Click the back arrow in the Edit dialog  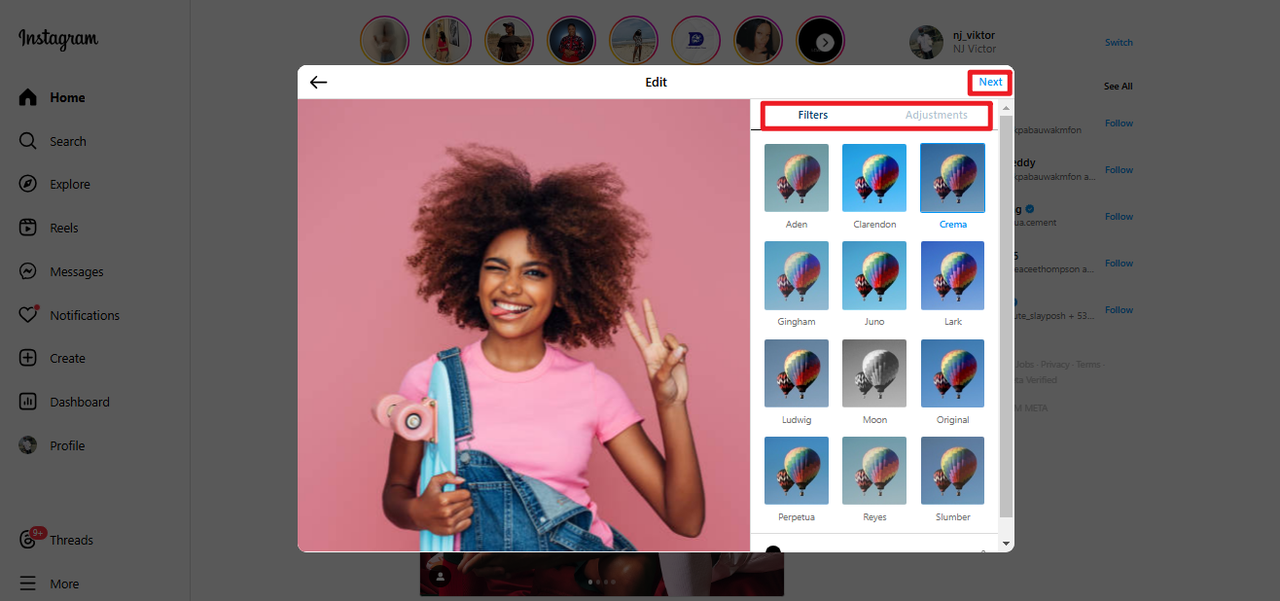tap(318, 82)
